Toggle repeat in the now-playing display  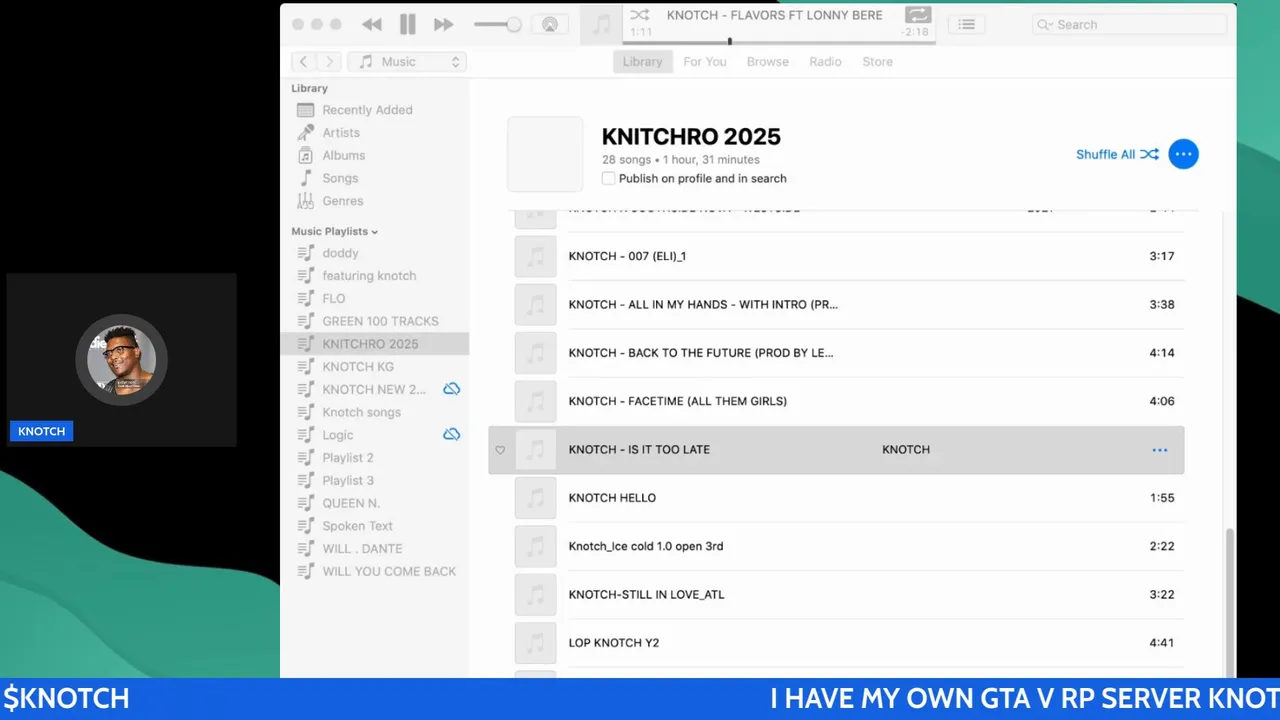917,15
